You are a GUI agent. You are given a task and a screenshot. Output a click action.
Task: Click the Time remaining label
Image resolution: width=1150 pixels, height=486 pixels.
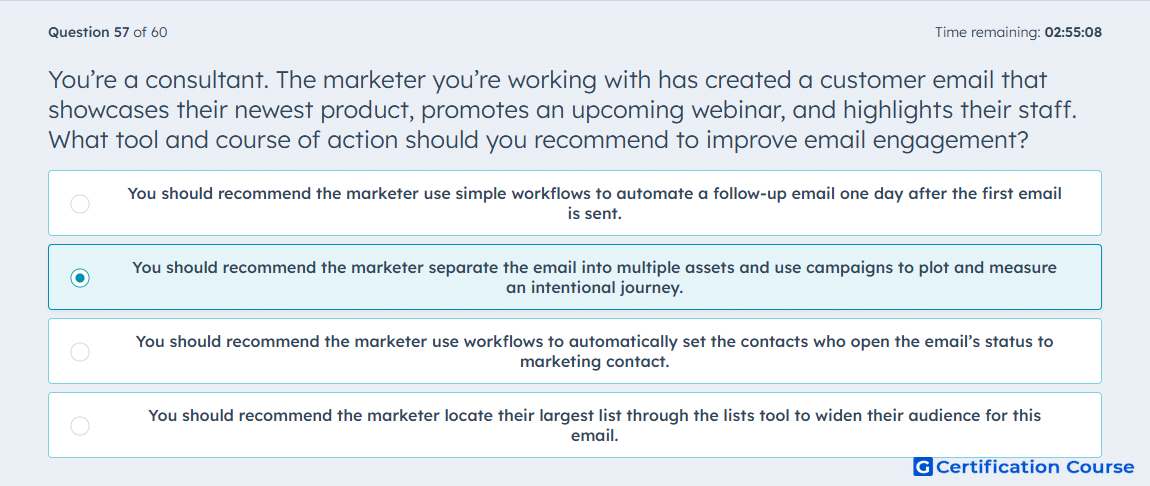coord(987,32)
